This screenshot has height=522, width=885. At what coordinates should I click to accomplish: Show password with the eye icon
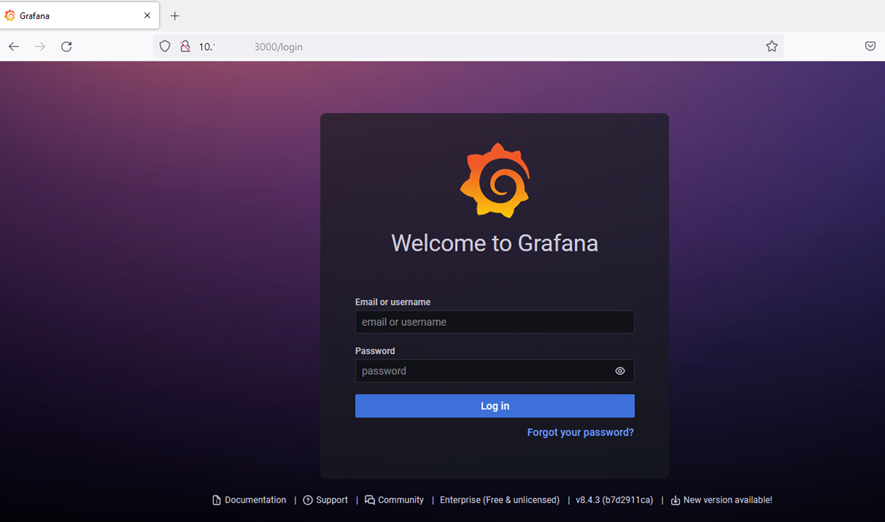pos(620,371)
